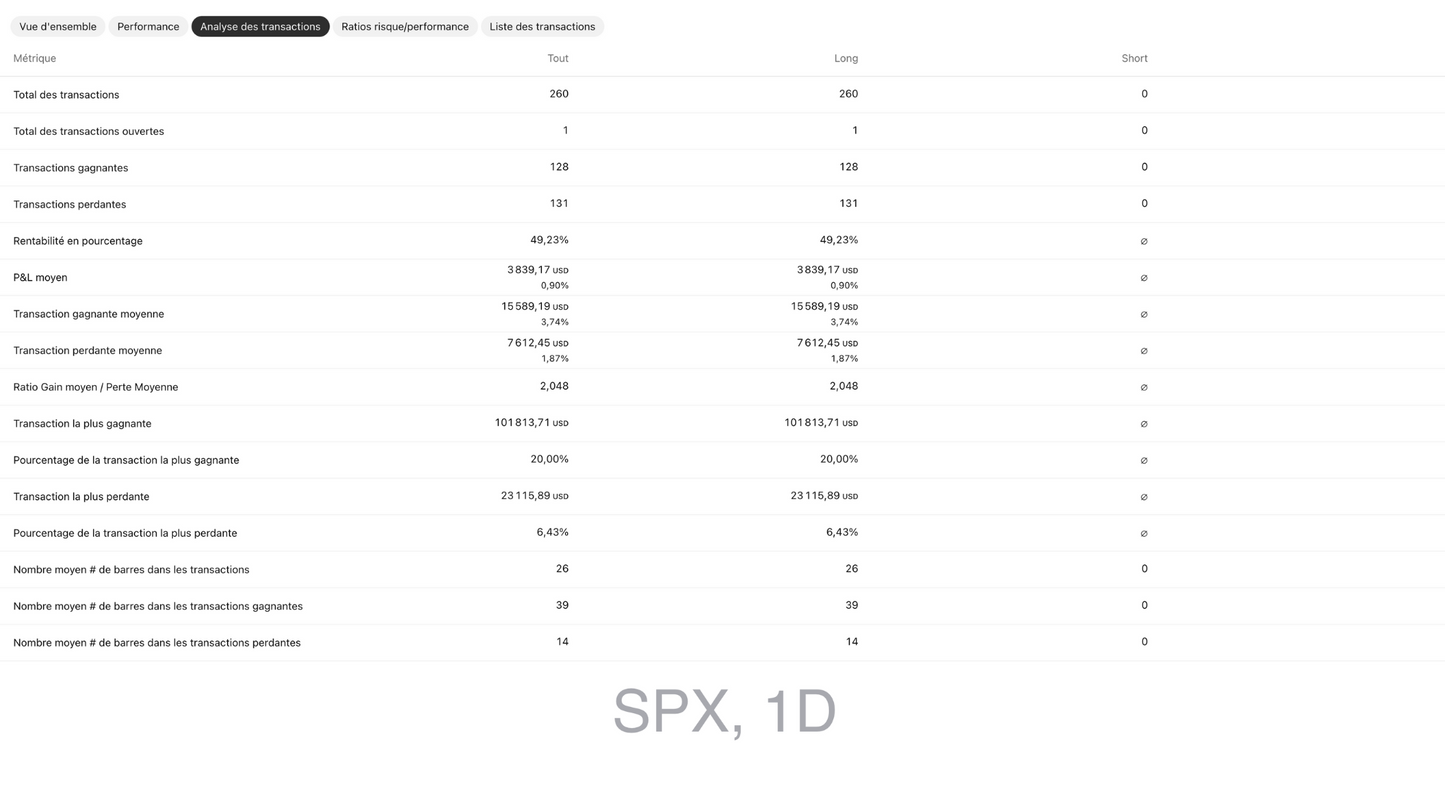The height and width of the screenshot is (793, 1445).
Task: Open the Liste des transactions tab
Action: click(x=542, y=26)
